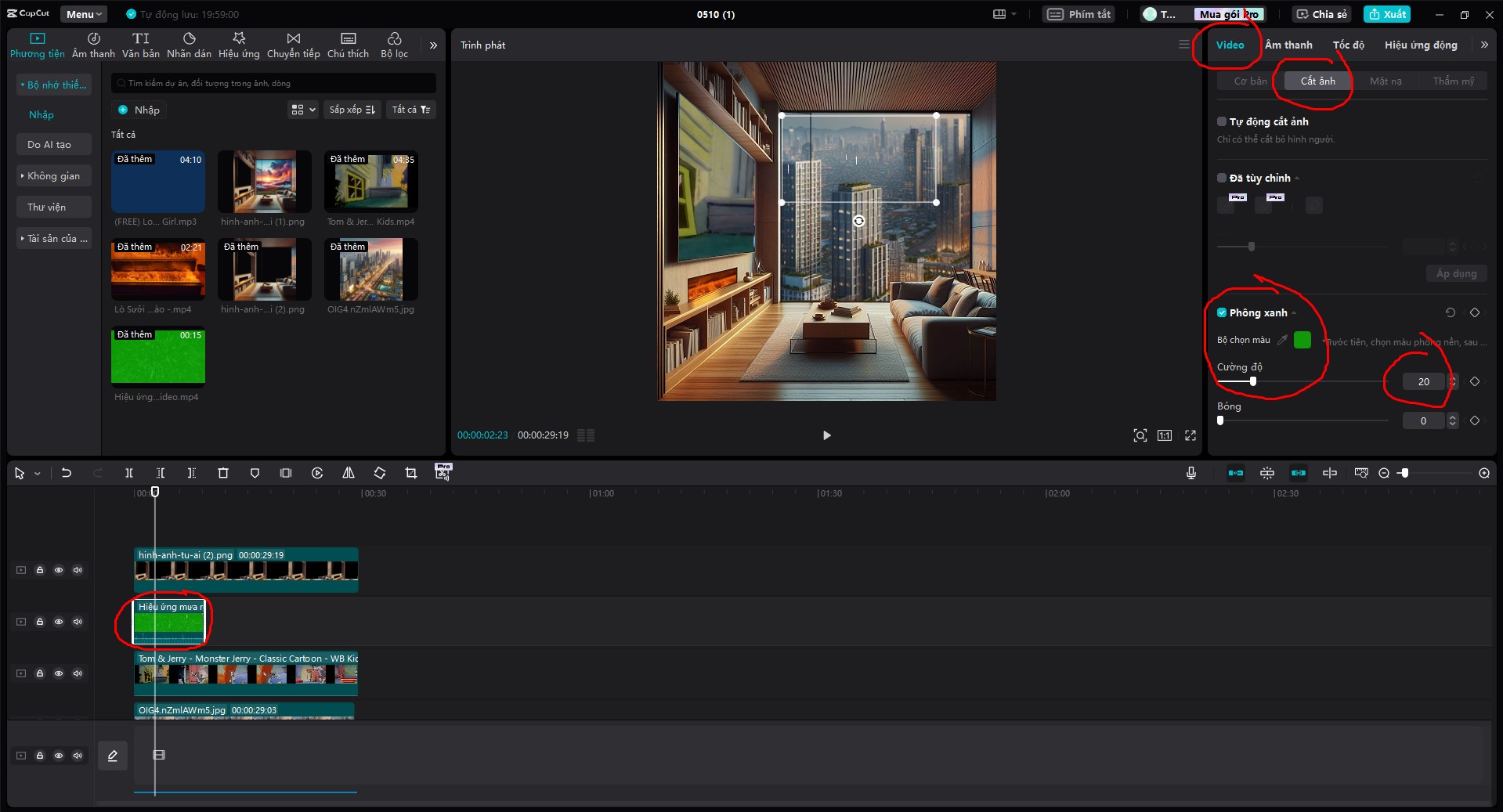This screenshot has width=1503, height=812.
Task: Click the preview focus/scan frame icon
Action: click(1140, 435)
